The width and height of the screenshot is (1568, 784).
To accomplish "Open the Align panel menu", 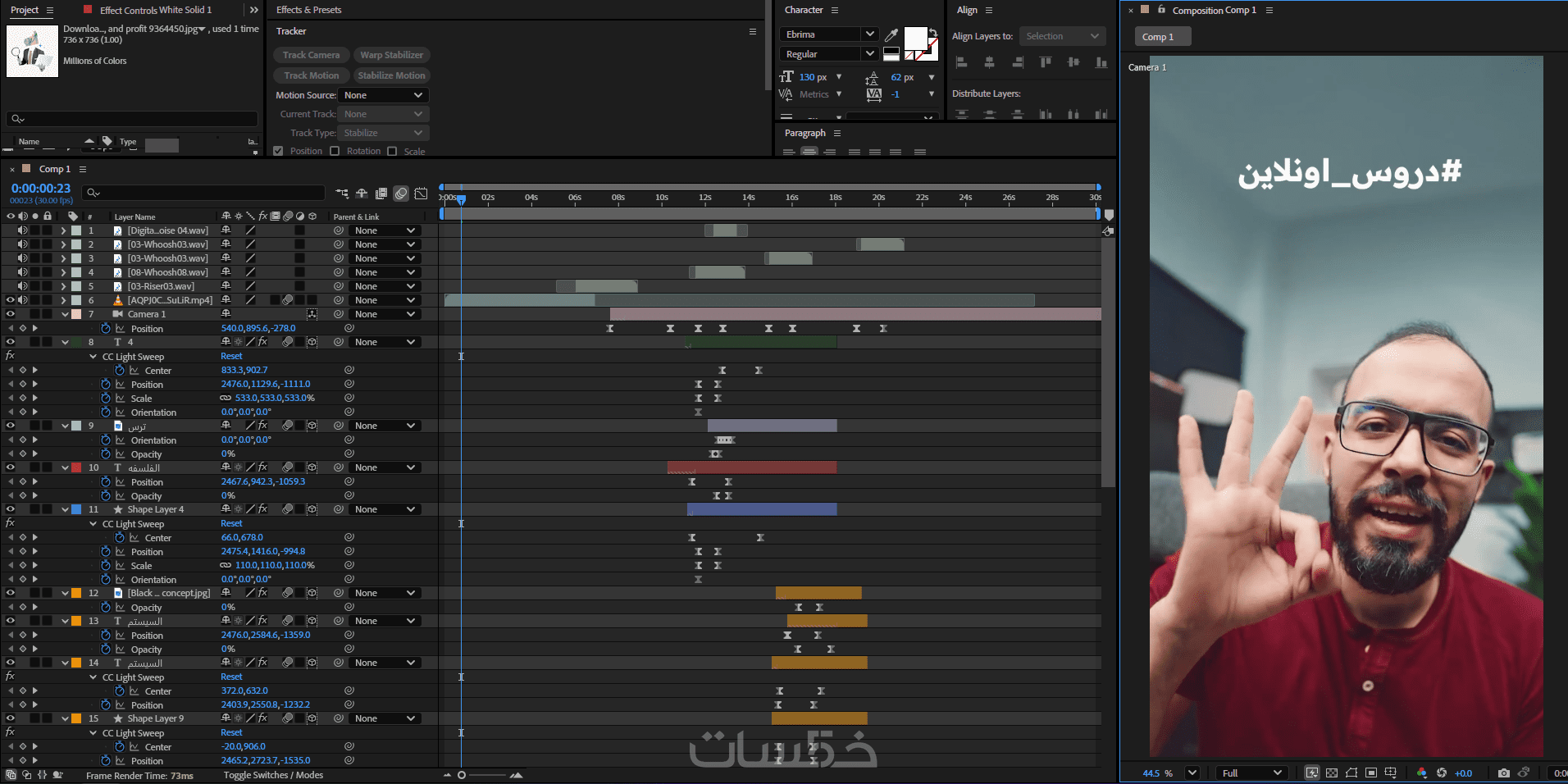I will coord(989,10).
